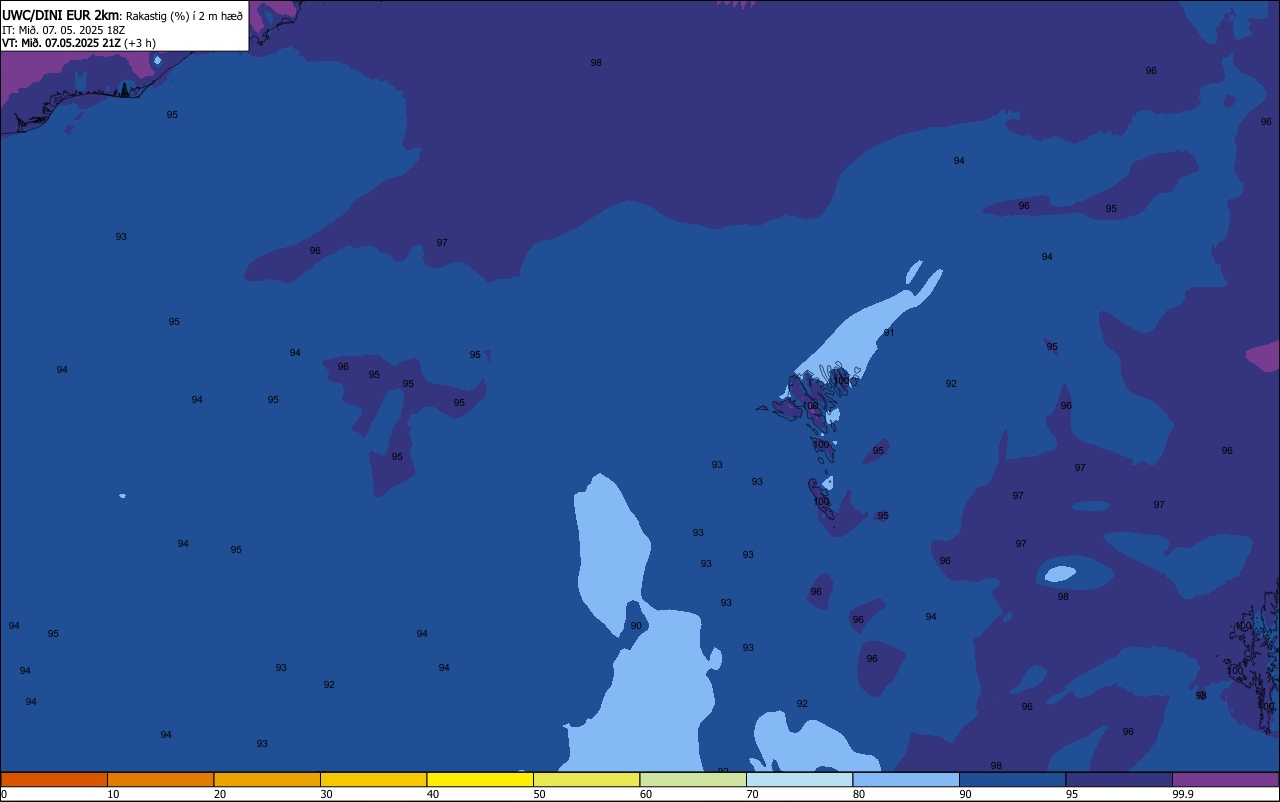Click the legend tick label '50'

[539, 794]
